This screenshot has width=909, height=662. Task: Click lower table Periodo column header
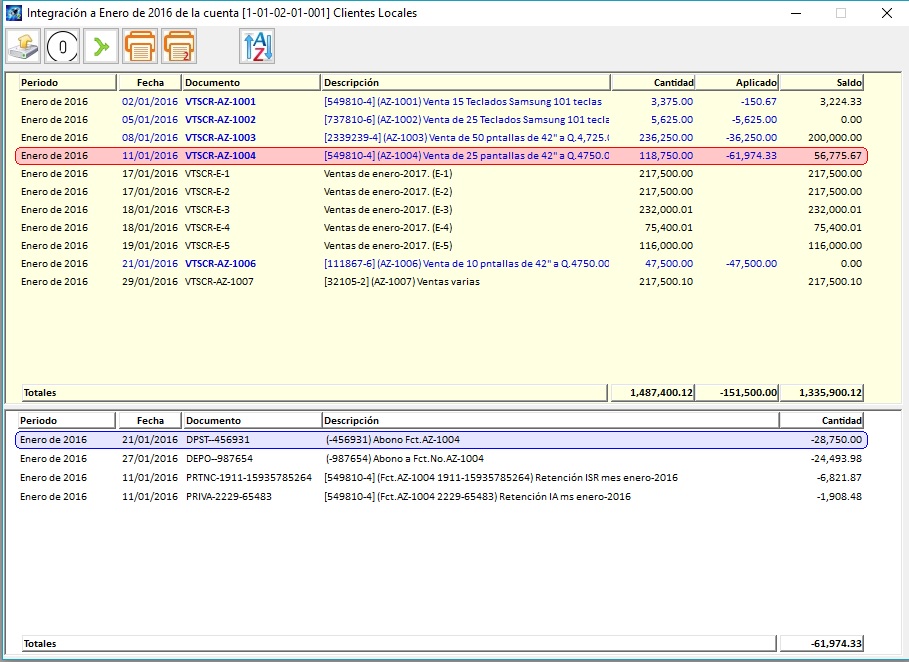coord(67,421)
